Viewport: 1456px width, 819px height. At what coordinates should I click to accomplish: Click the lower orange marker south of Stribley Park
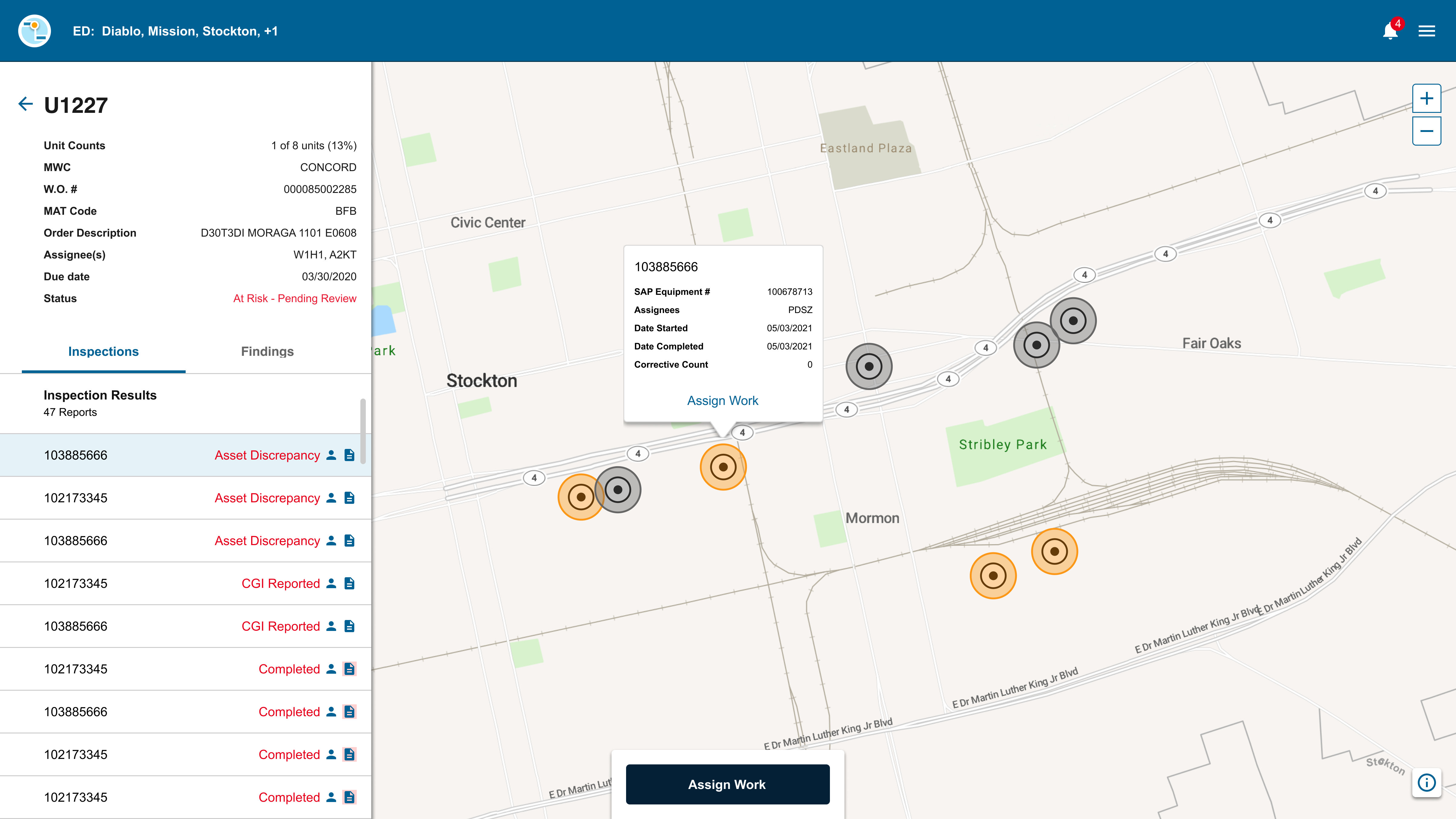[993, 575]
